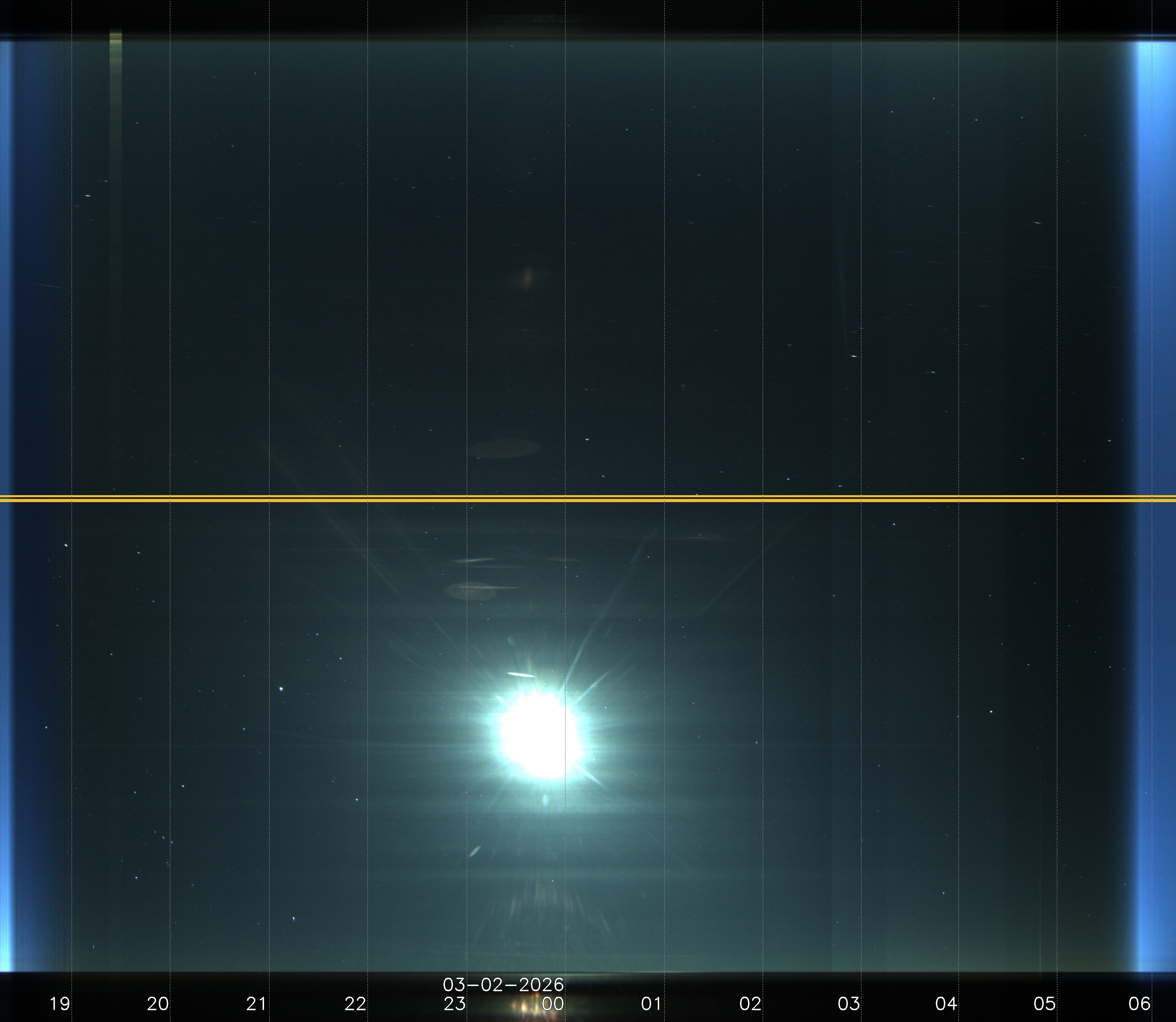
Task: Click the 01 hour label
Action: (x=651, y=1003)
